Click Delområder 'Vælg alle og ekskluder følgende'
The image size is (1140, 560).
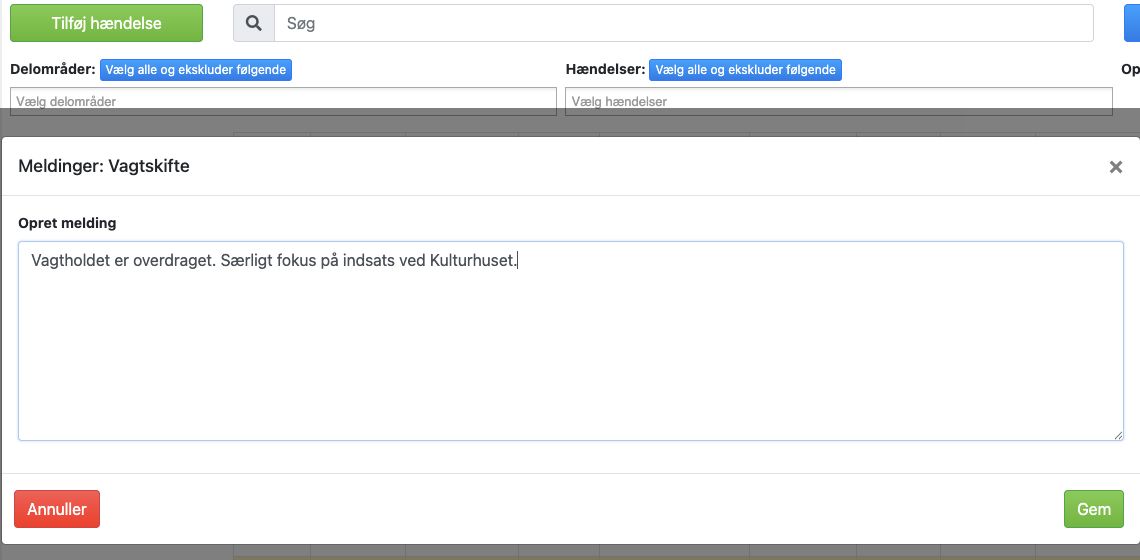coord(196,70)
